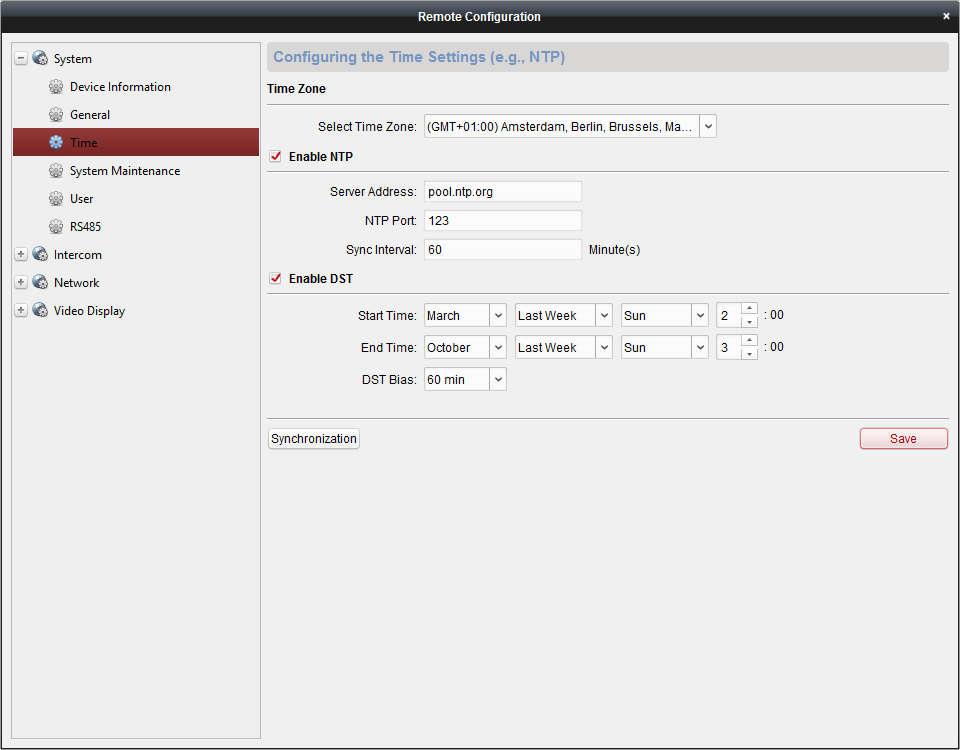Click the Intercom tree label
960x750 pixels.
pyautogui.click(x=78, y=255)
